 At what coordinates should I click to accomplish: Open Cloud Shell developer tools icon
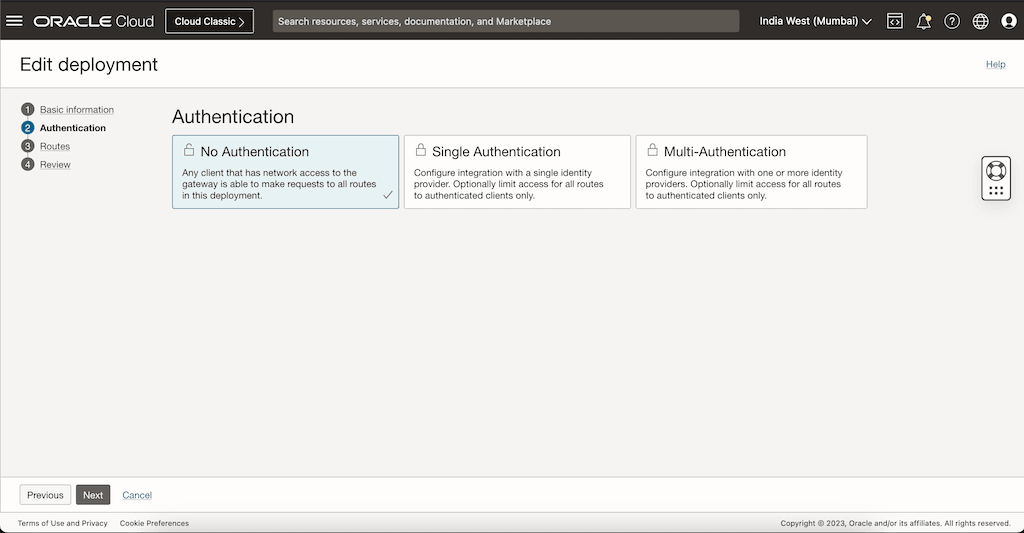895,21
